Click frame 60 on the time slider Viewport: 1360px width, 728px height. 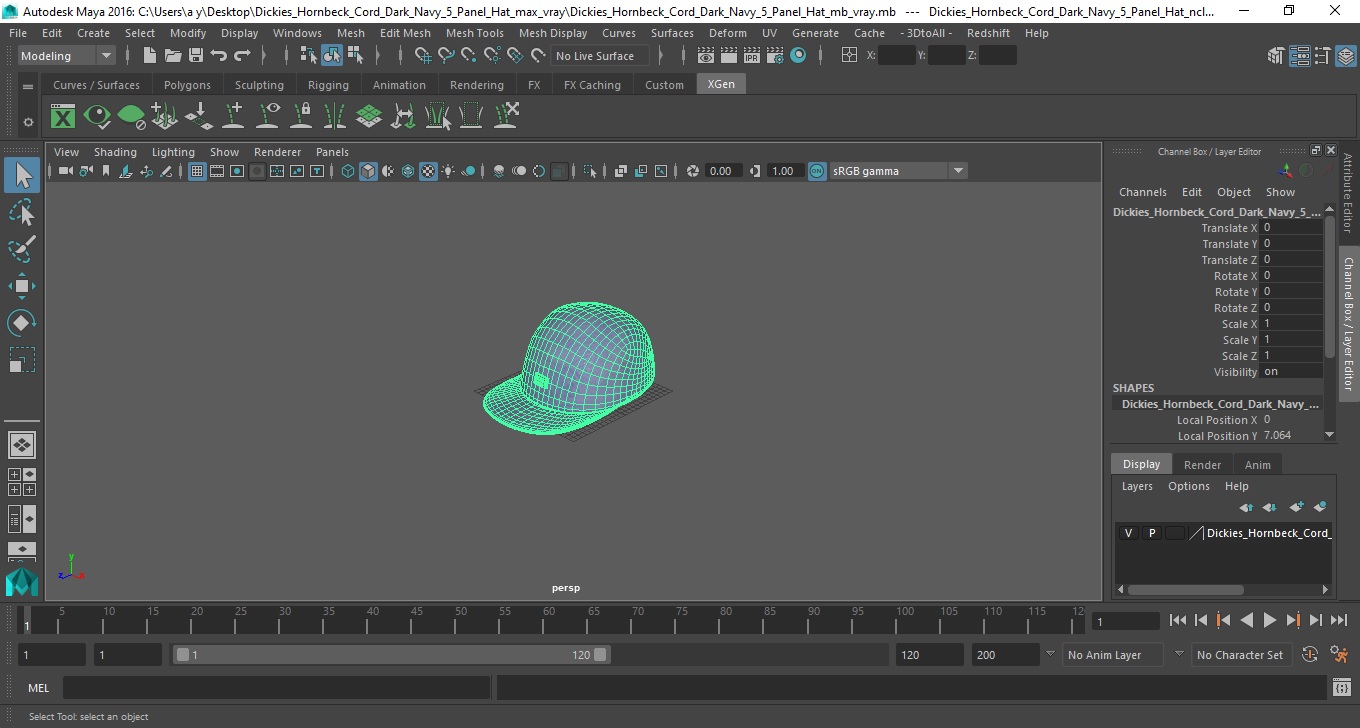[x=549, y=620]
